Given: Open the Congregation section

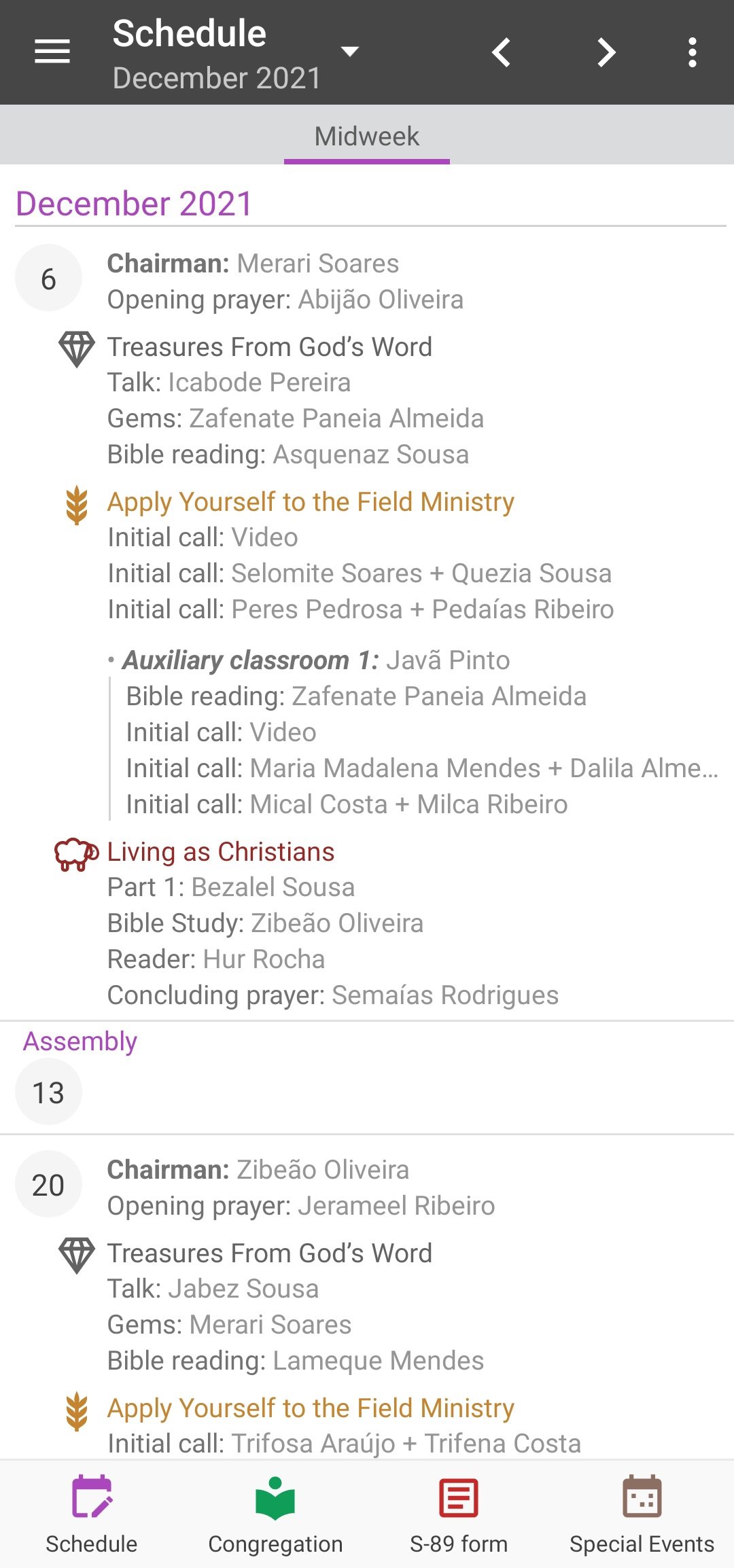Looking at the screenshot, I should 275,1514.
